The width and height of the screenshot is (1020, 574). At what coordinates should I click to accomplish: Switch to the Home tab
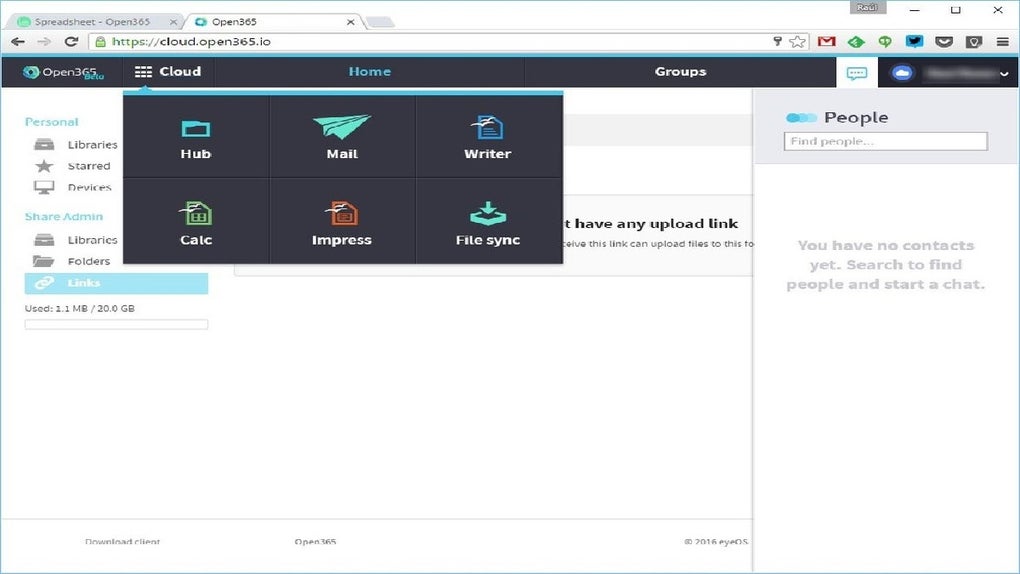[x=369, y=72]
